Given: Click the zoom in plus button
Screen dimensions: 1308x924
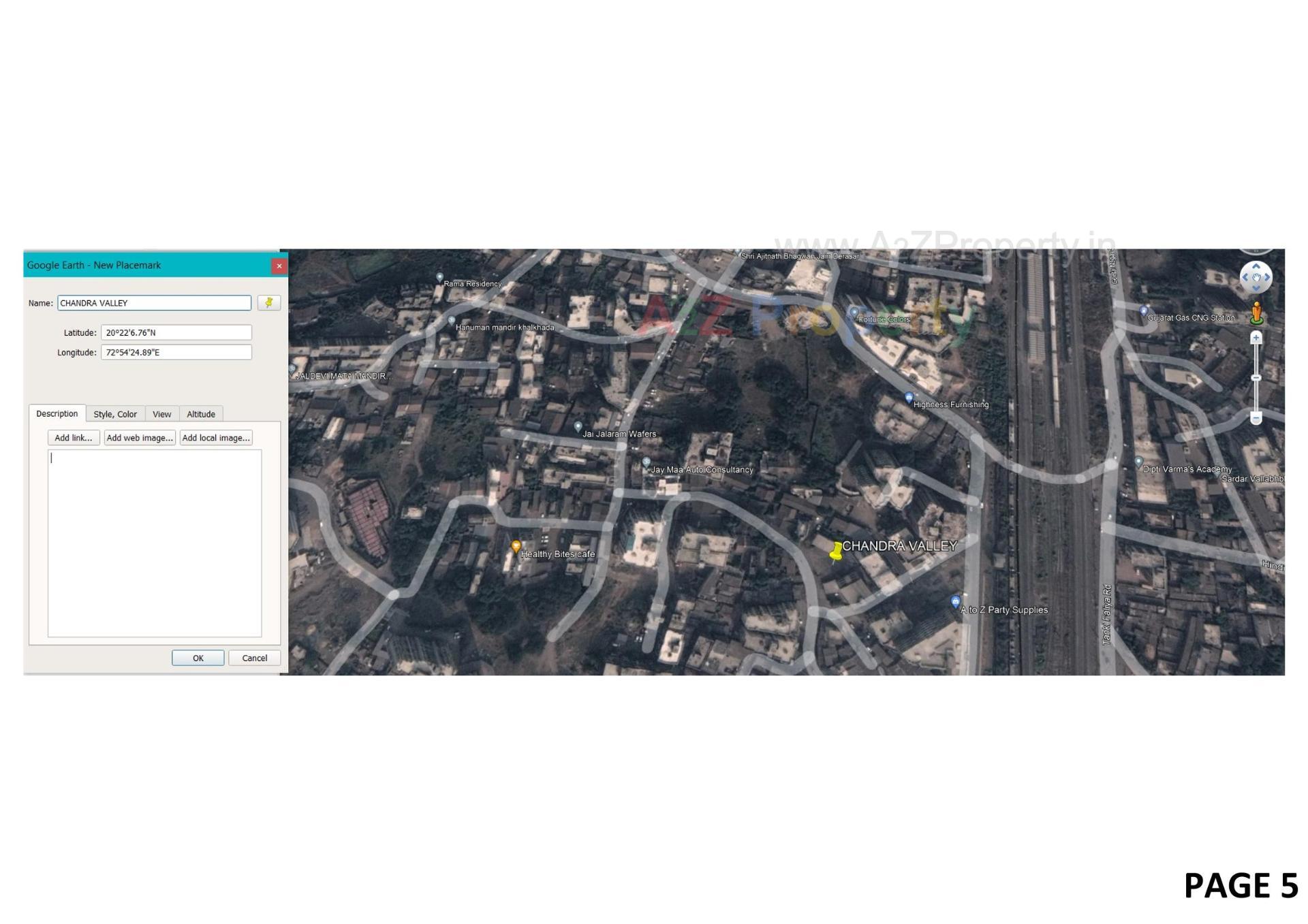Looking at the screenshot, I should (x=1256, y=338).
